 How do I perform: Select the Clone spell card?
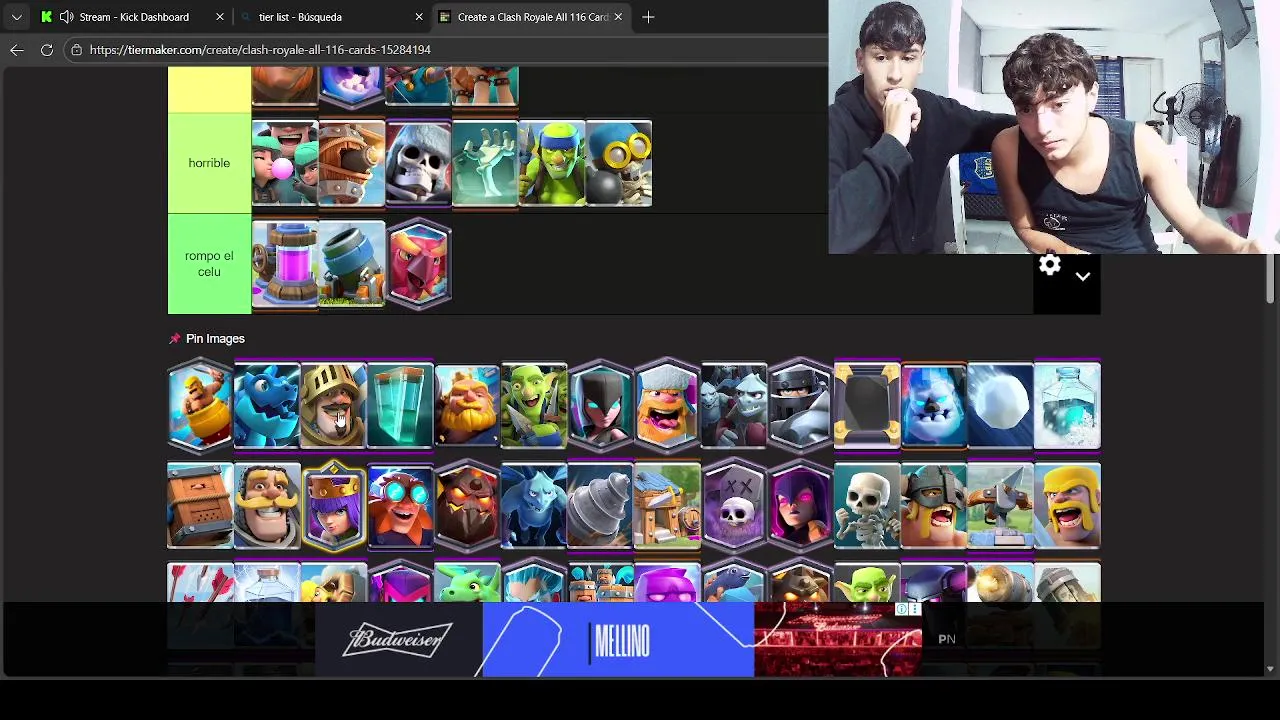point(400,405)
